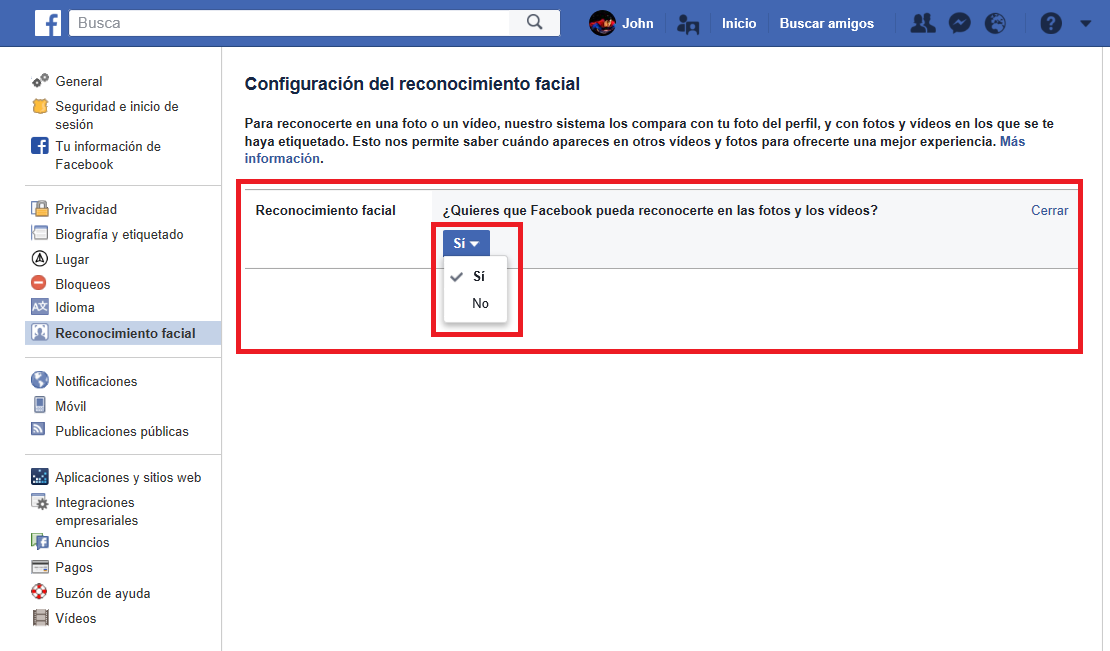This screenshot has width=1110, height=651.
Task: Open Notificaciones settings in sidebar
Action: (96, 381)
